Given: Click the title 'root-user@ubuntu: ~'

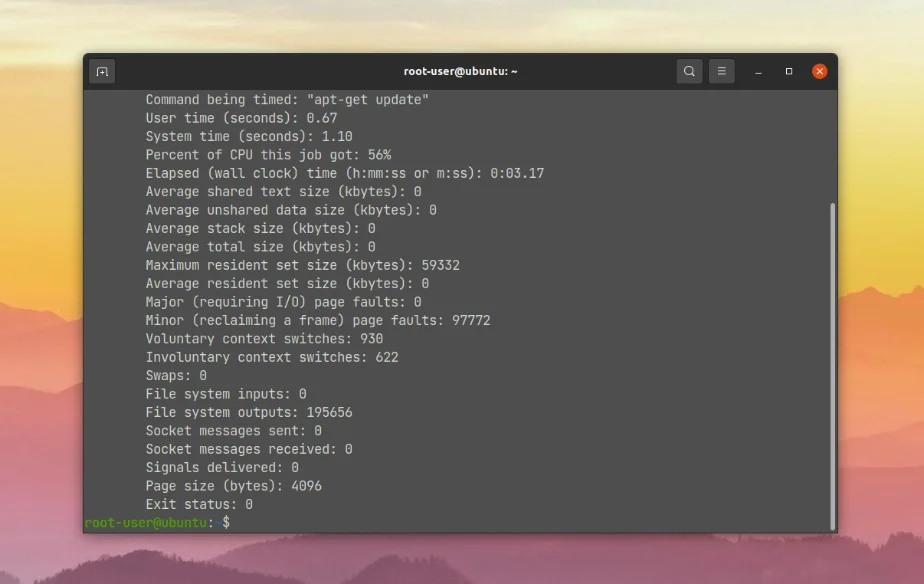Looking at the screenshot, I should click(462, 71).
